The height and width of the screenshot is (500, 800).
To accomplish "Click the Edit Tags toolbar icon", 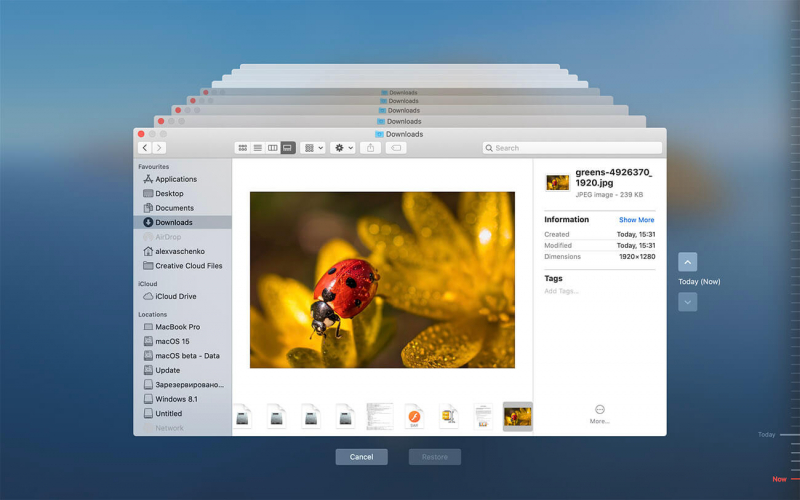I will pos(396,148).
